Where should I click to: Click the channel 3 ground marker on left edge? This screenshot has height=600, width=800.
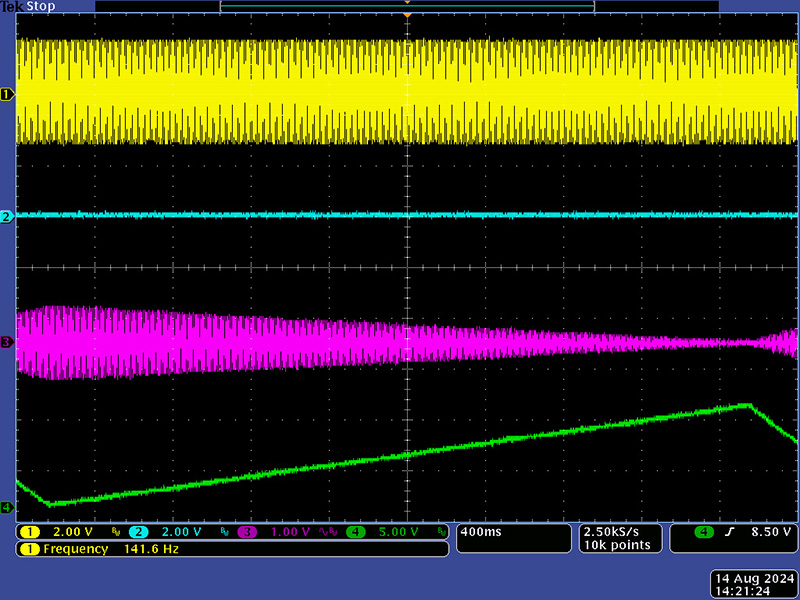tap(7, 342)
